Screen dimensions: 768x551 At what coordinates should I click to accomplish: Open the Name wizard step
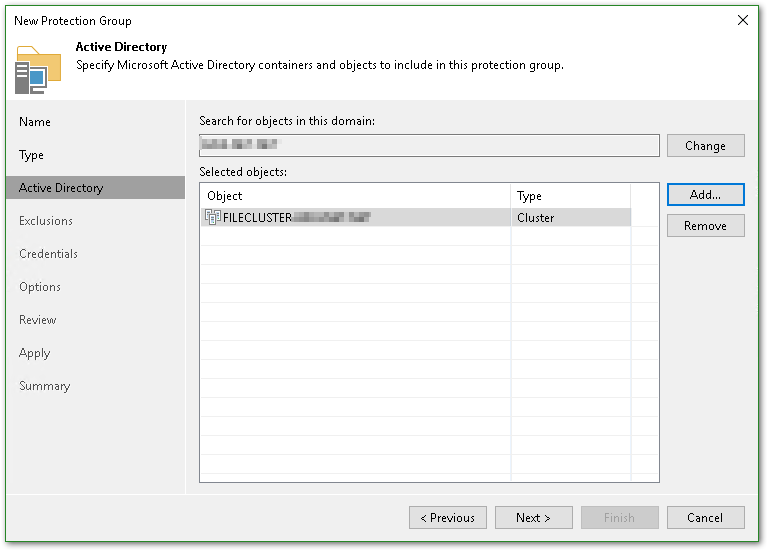pyautogui.click(x=35, y=122)
